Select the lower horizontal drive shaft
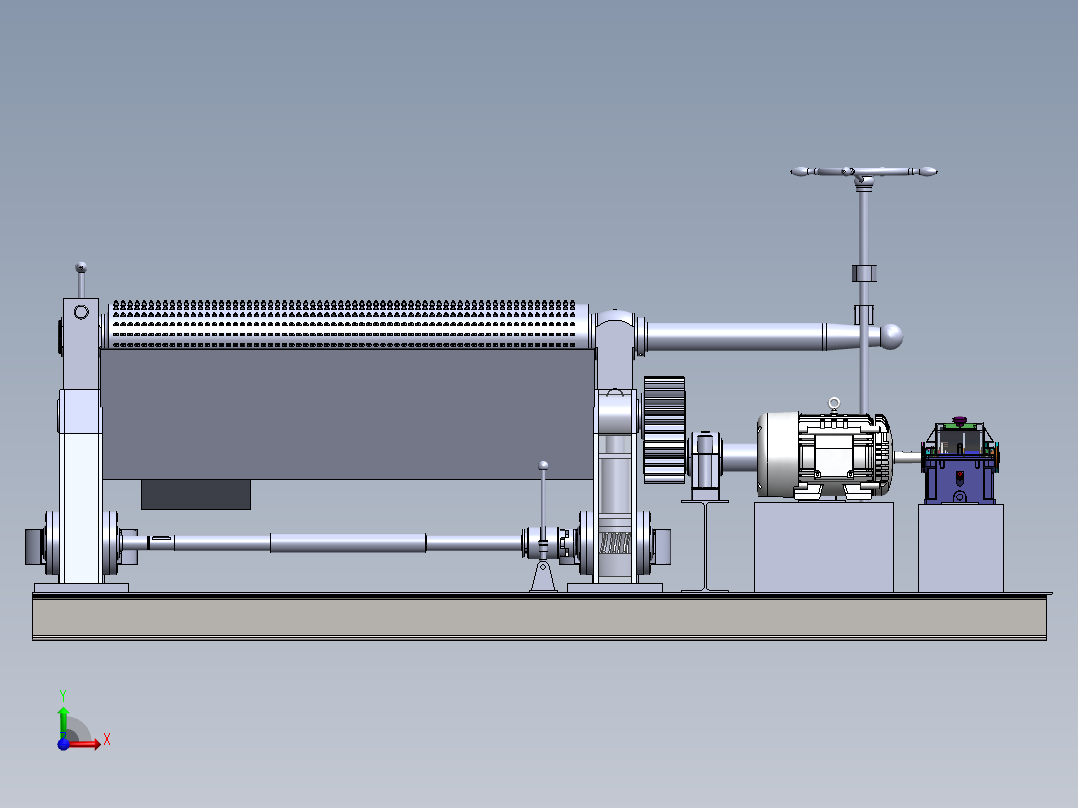 coord(347,543)
